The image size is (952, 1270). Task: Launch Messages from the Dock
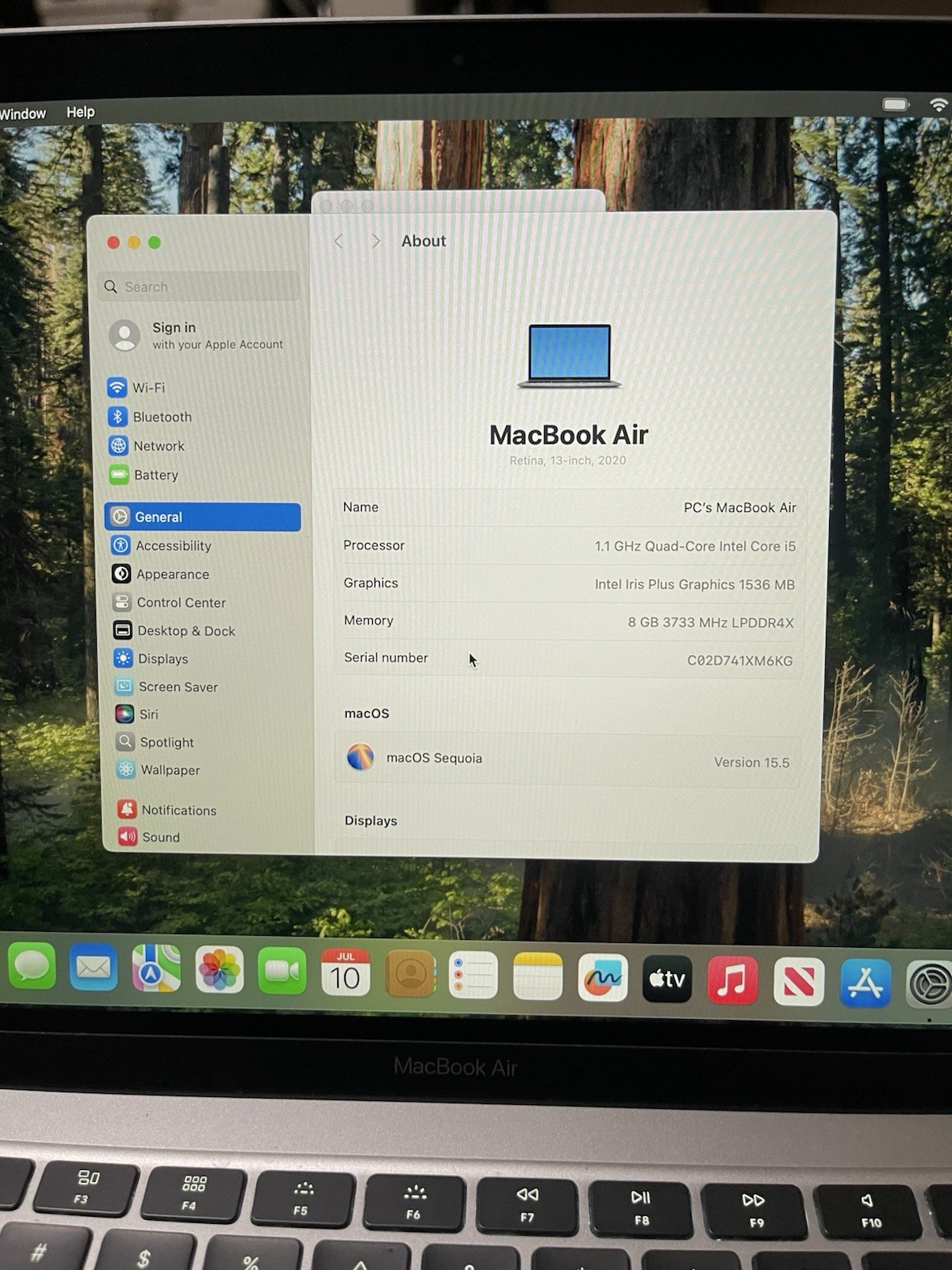32,966
